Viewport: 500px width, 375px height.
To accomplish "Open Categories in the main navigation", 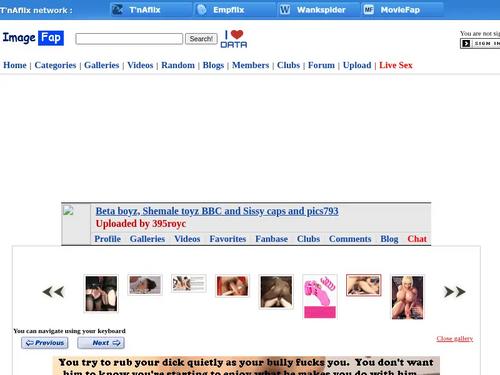I will [55, 65].
